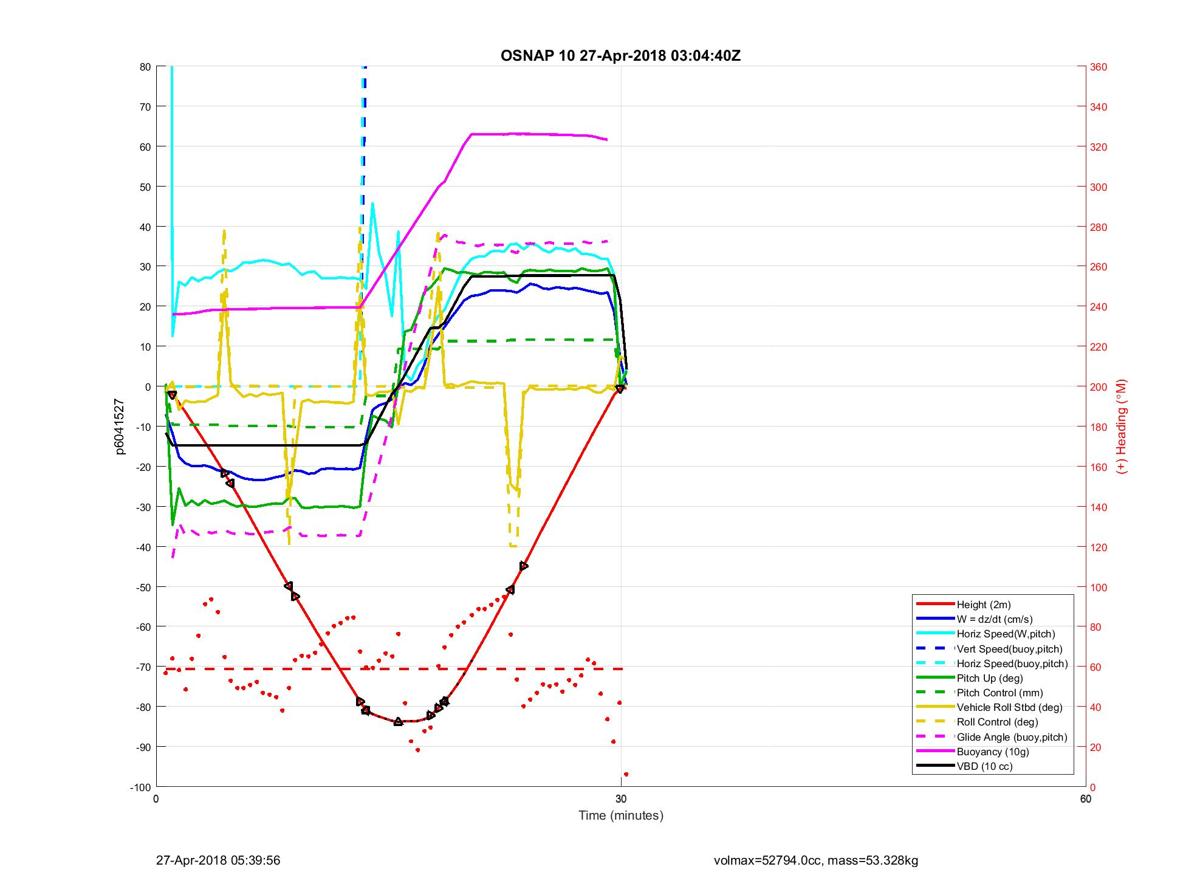This screenshot has height=885, width=1200.
Task: Click the Time (minutes) axis label
Action: point(620,815)
